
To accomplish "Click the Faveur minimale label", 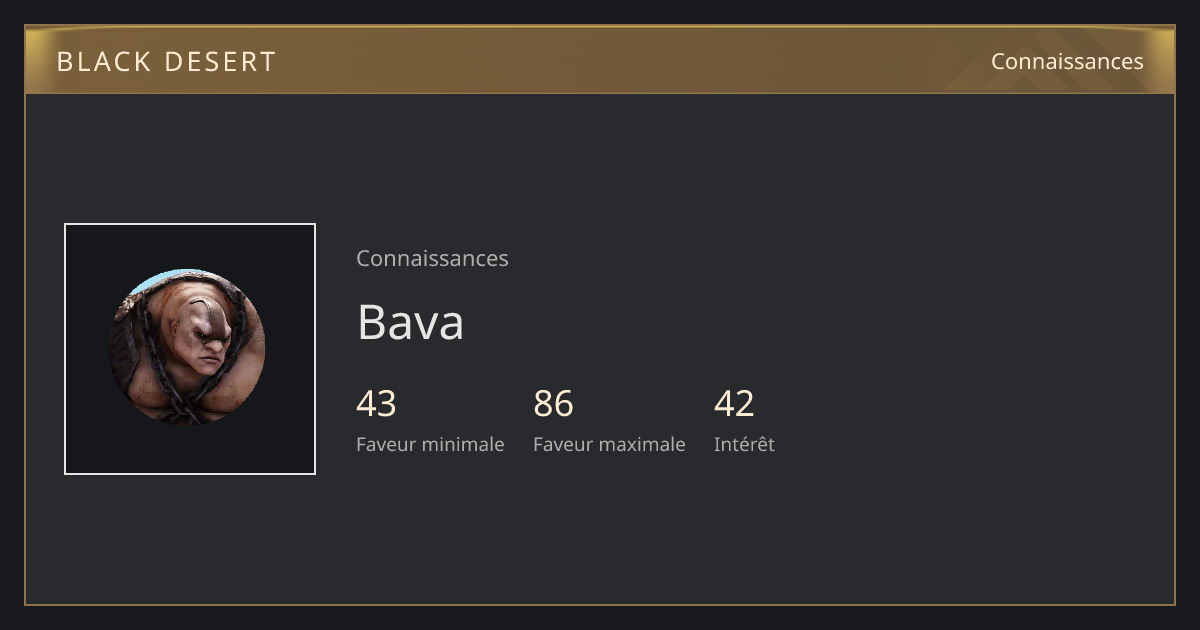I will pos(430,444).
